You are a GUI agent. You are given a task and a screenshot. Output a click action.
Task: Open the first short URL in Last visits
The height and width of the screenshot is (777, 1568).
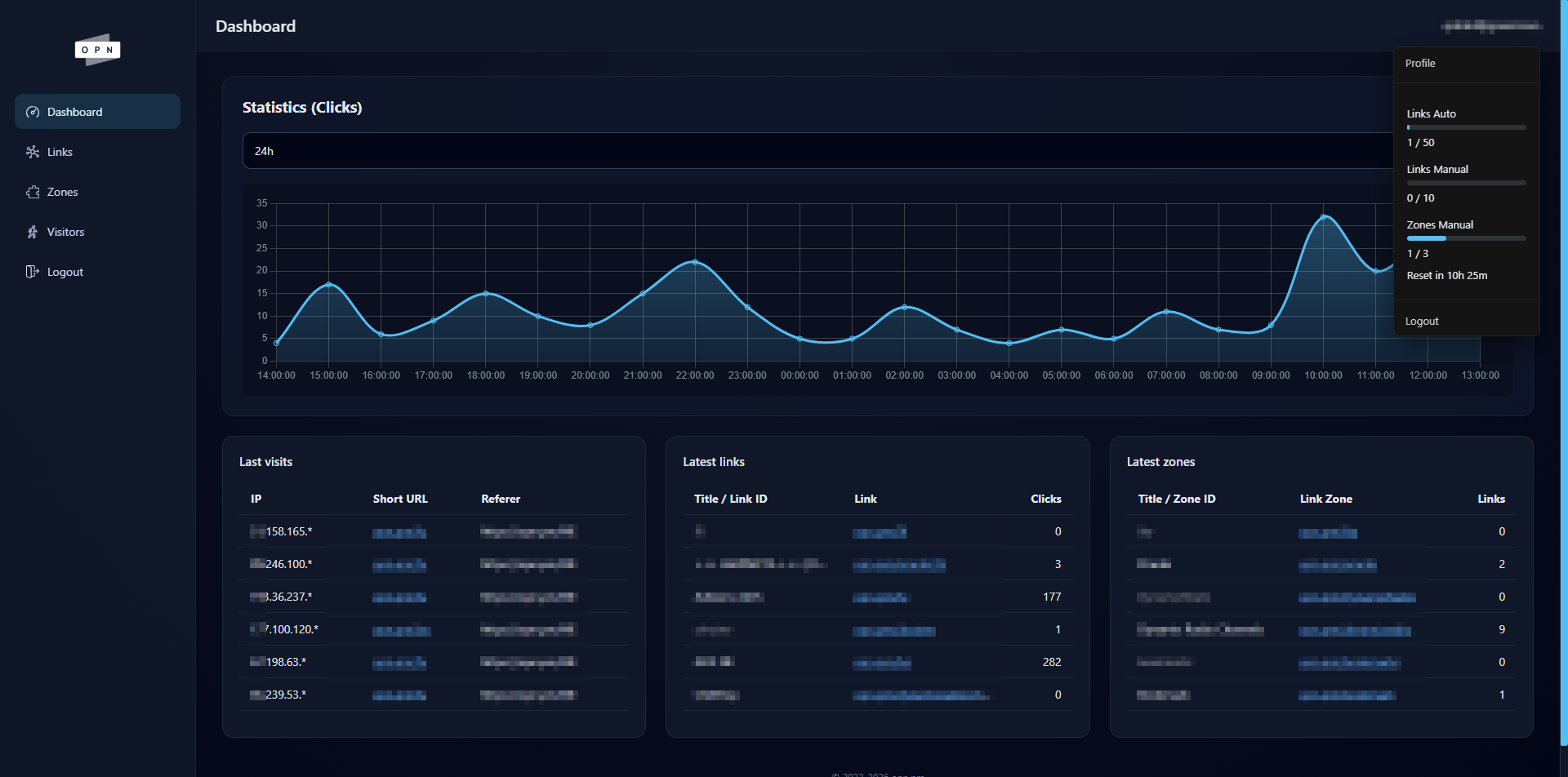(399, 531)
